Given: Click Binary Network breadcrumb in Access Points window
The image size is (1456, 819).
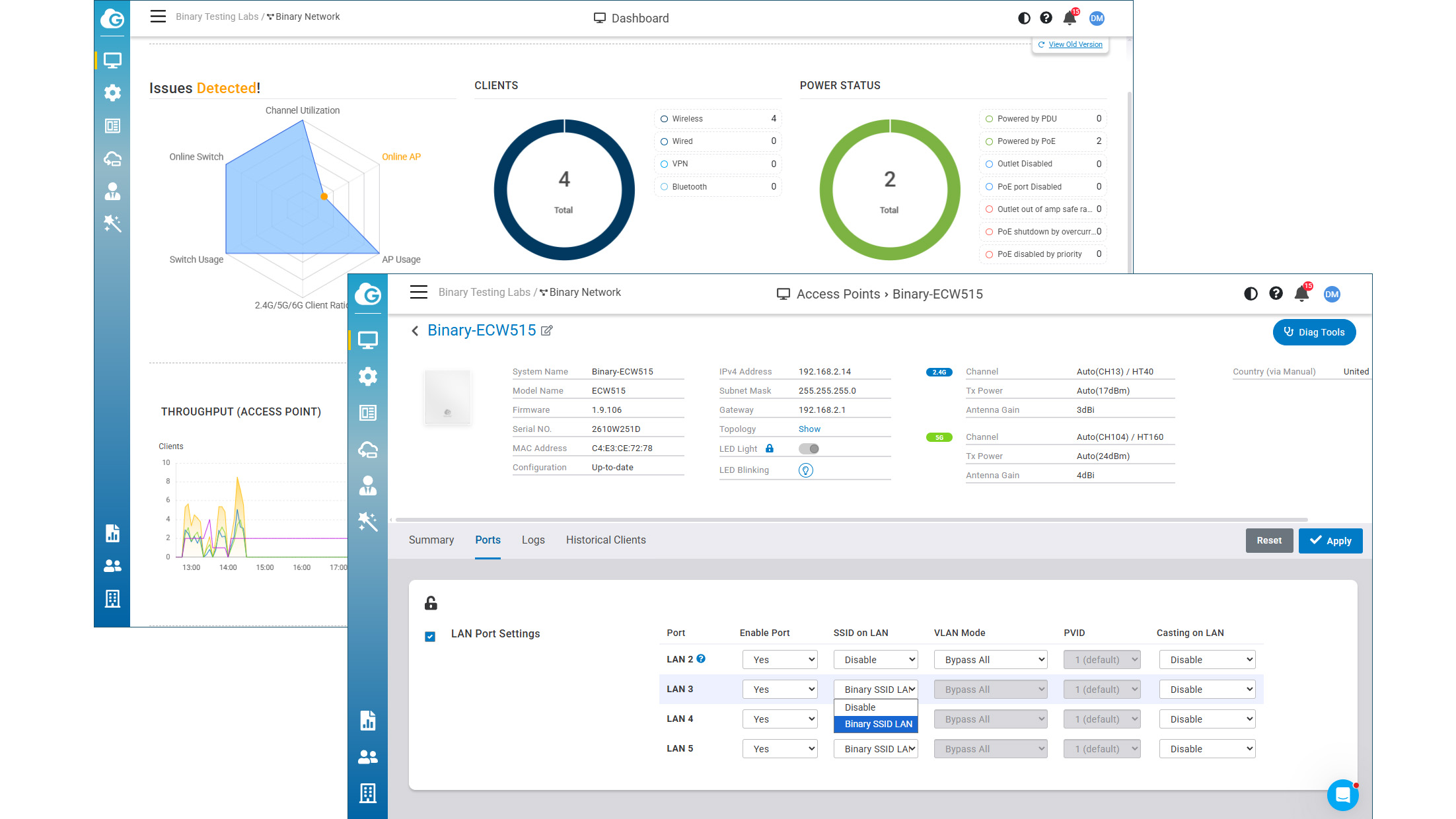Looking at the screenshot, I should (585, 293).
